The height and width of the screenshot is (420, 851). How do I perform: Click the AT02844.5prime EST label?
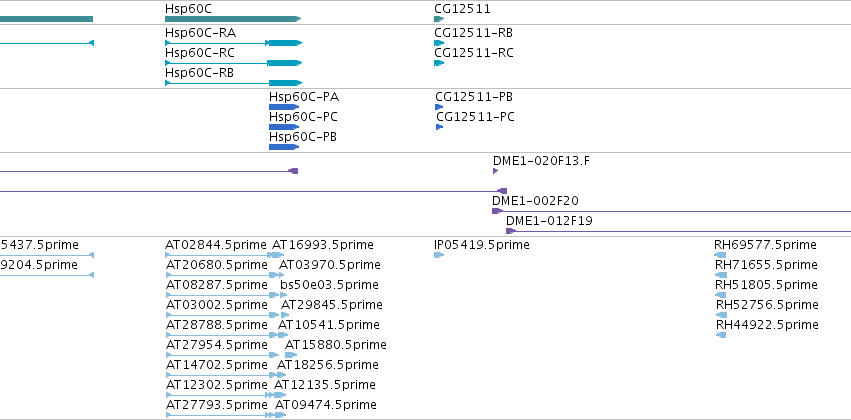[216, 245]
